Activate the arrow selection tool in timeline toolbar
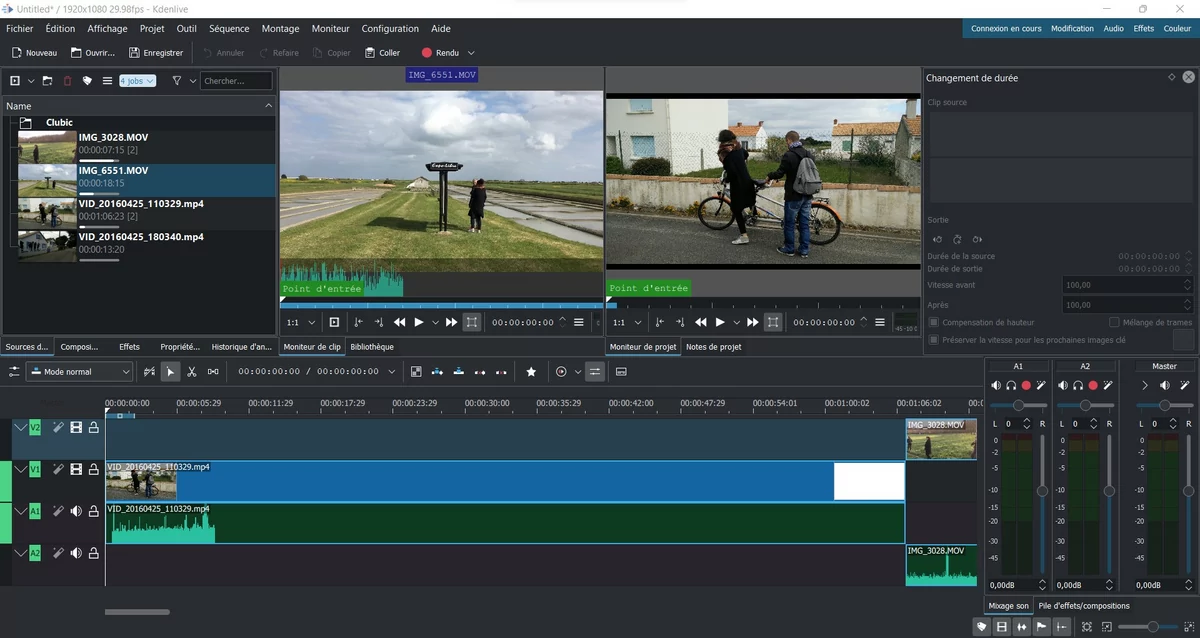1200x638 pixels. (170, 372)
